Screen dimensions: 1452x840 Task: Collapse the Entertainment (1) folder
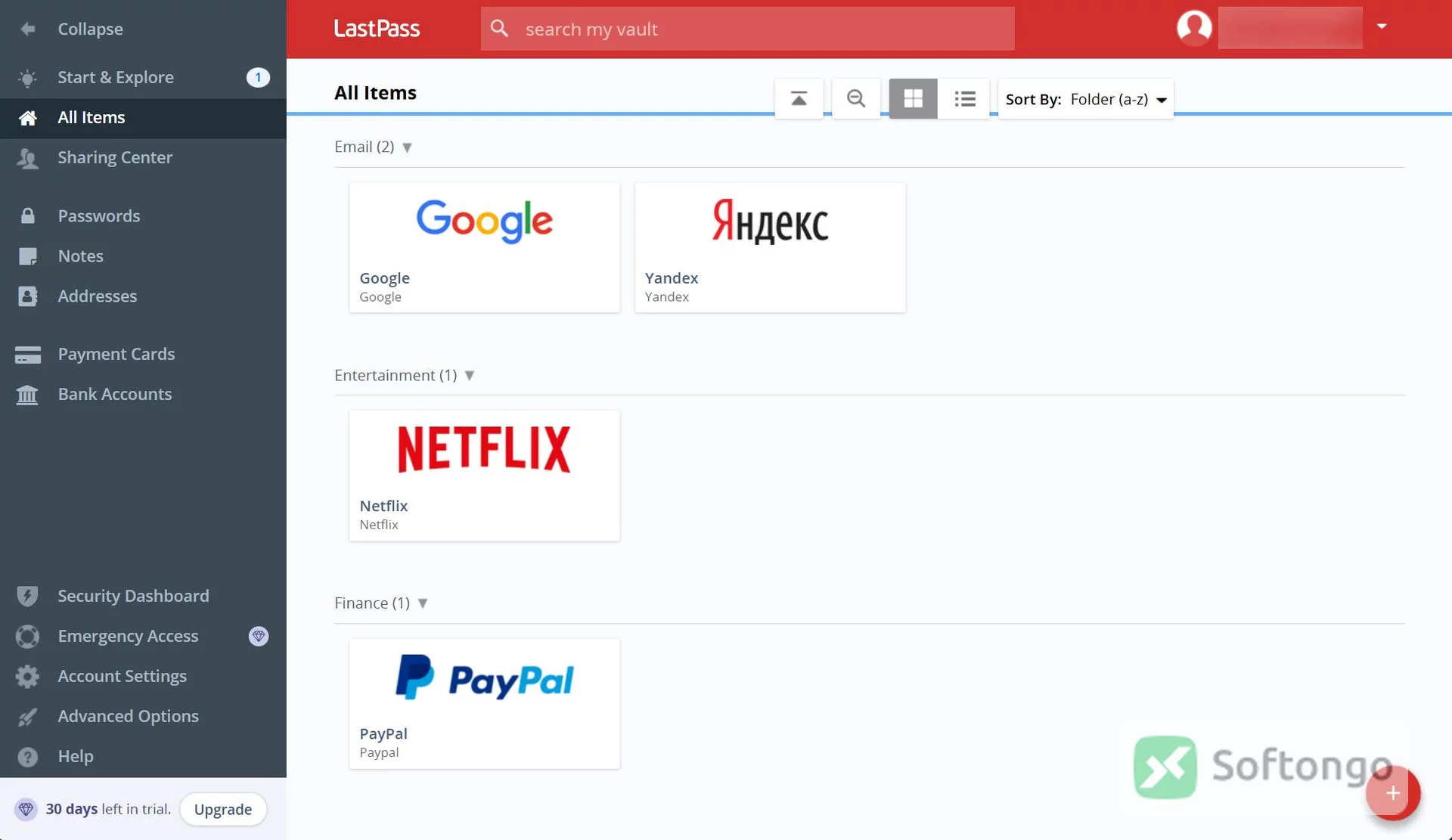(470, 376)
